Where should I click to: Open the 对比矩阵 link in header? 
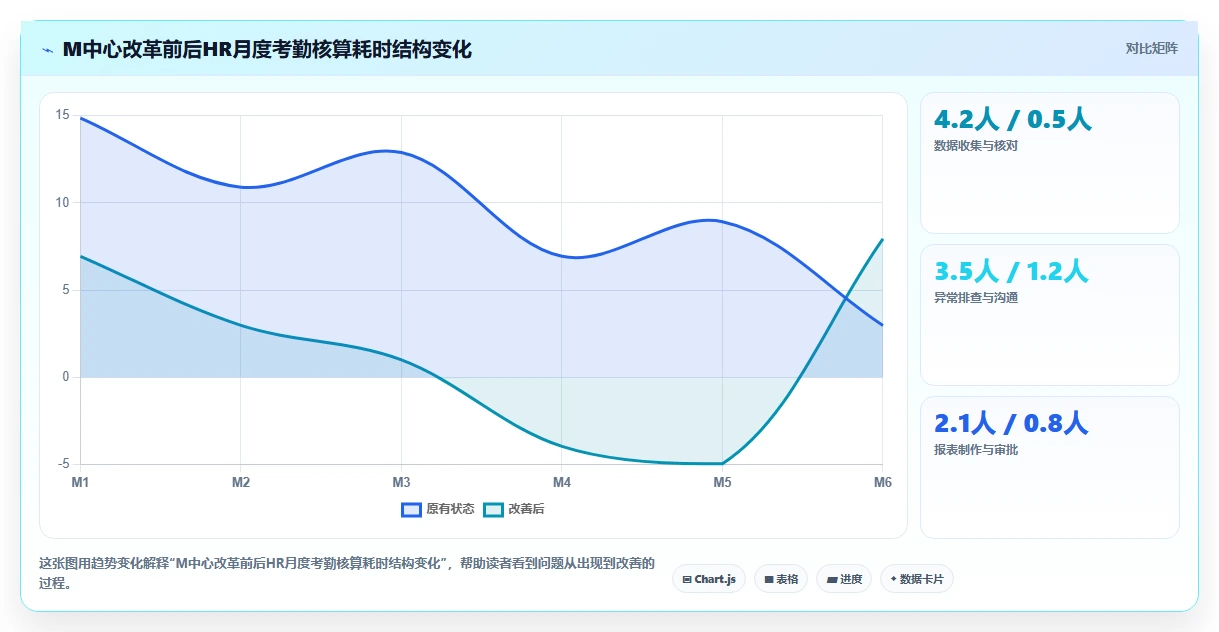1152,49
